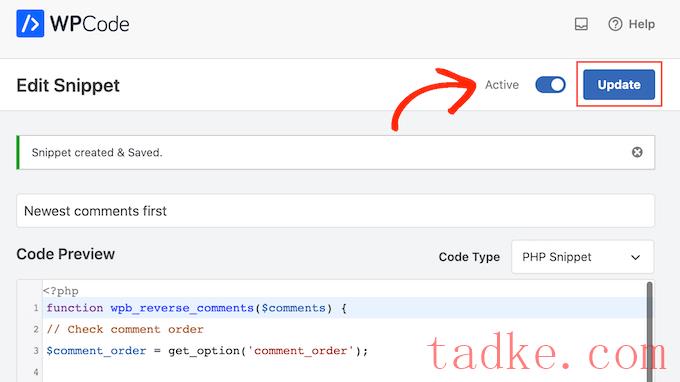680x382 pixels.
Task: Click the Update button
Action: click(619, 85)
